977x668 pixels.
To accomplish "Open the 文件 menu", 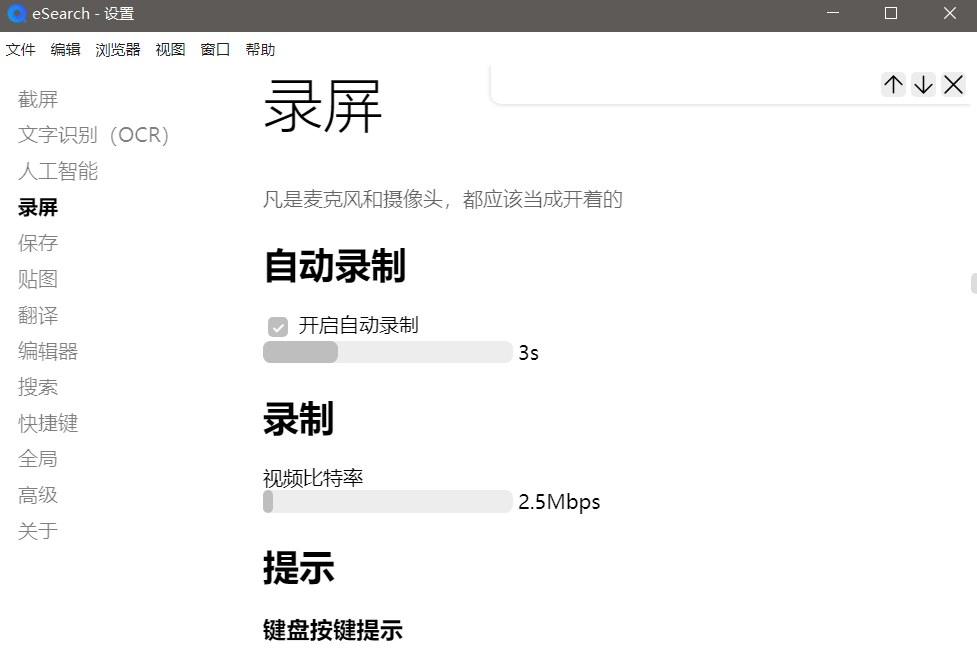I will (x=21, y=49).
